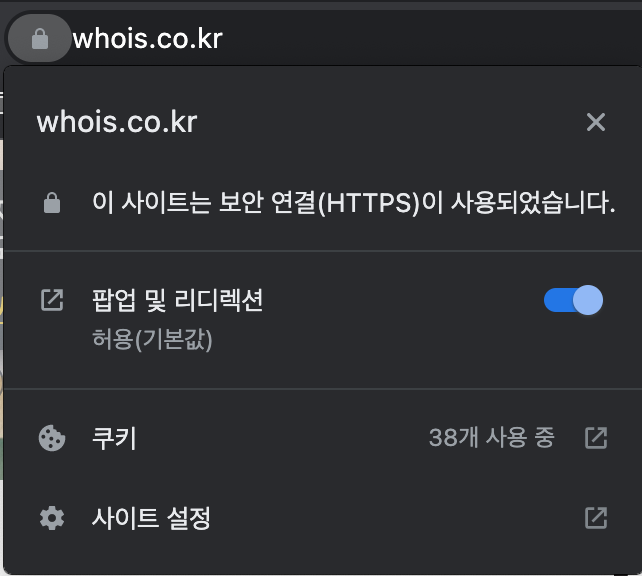Click the empty address bar area beside the URL
This screenshot has height=576, width=642.
(430, 38)
